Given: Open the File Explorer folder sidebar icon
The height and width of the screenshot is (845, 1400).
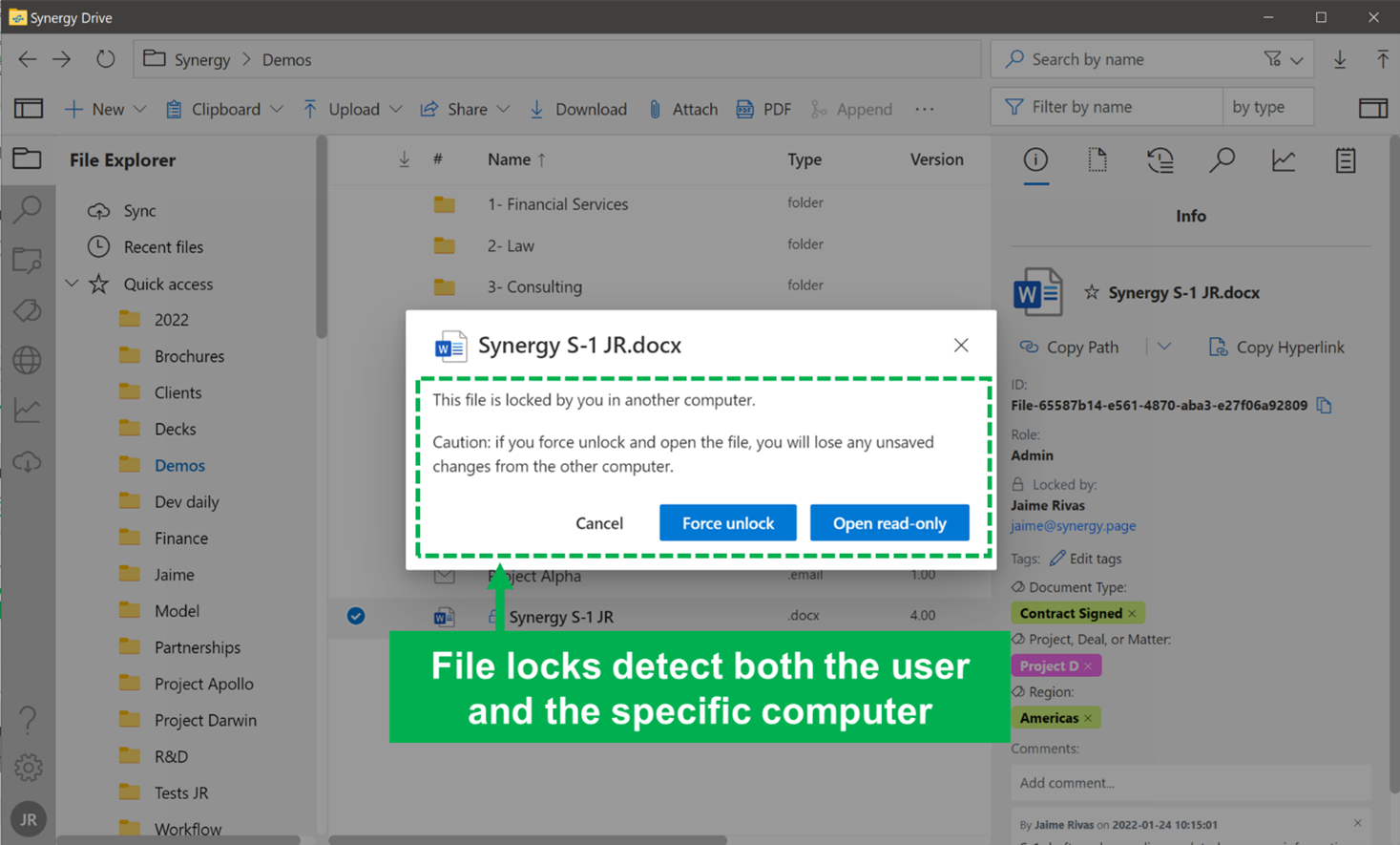Looking at the screenshot, I should click(x=28, y=158).
